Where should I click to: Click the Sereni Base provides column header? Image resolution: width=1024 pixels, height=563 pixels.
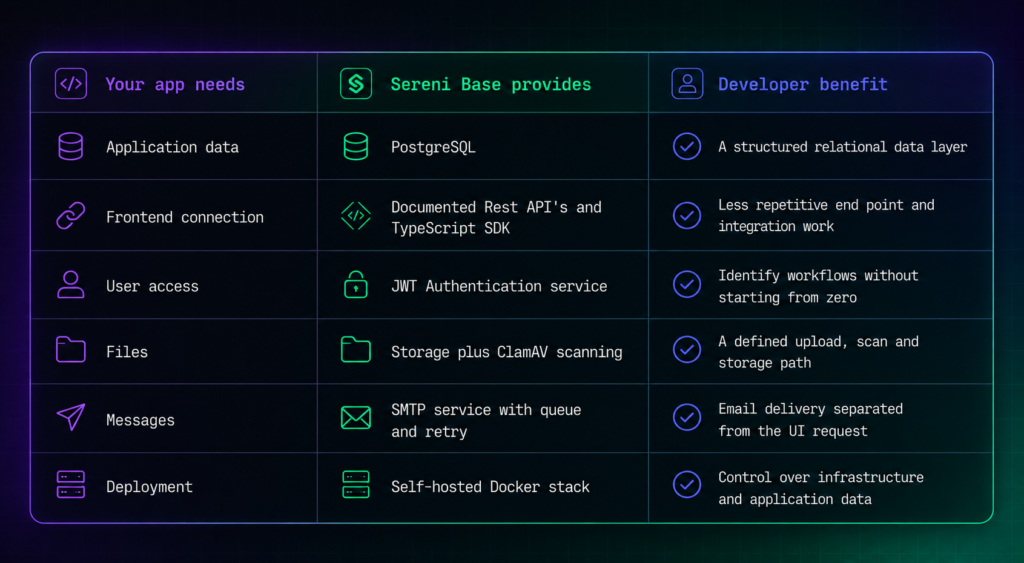point(490,84)
